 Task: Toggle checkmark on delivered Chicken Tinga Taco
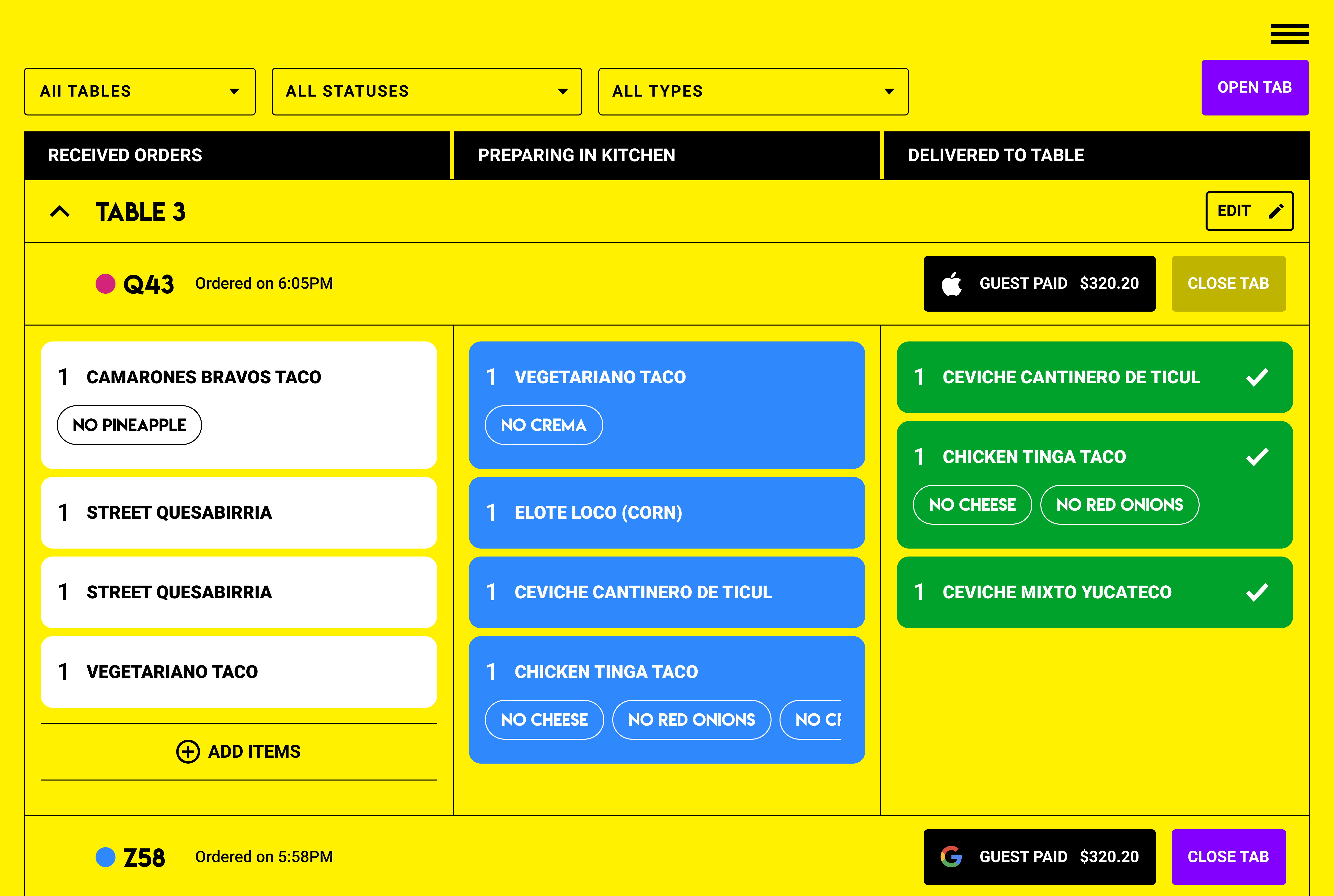click(x=1257, y=456)
